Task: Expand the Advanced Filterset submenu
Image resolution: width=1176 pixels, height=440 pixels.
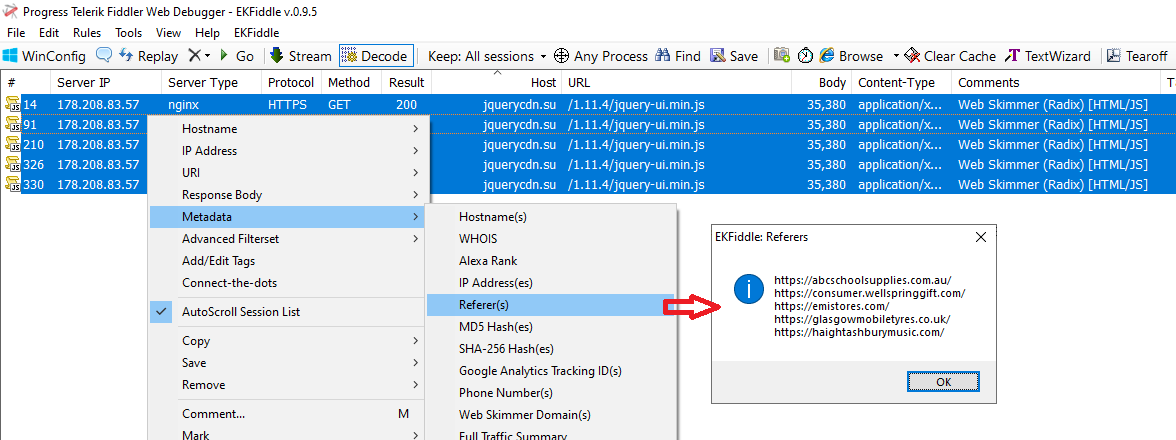Action: (x=288, y=239)
